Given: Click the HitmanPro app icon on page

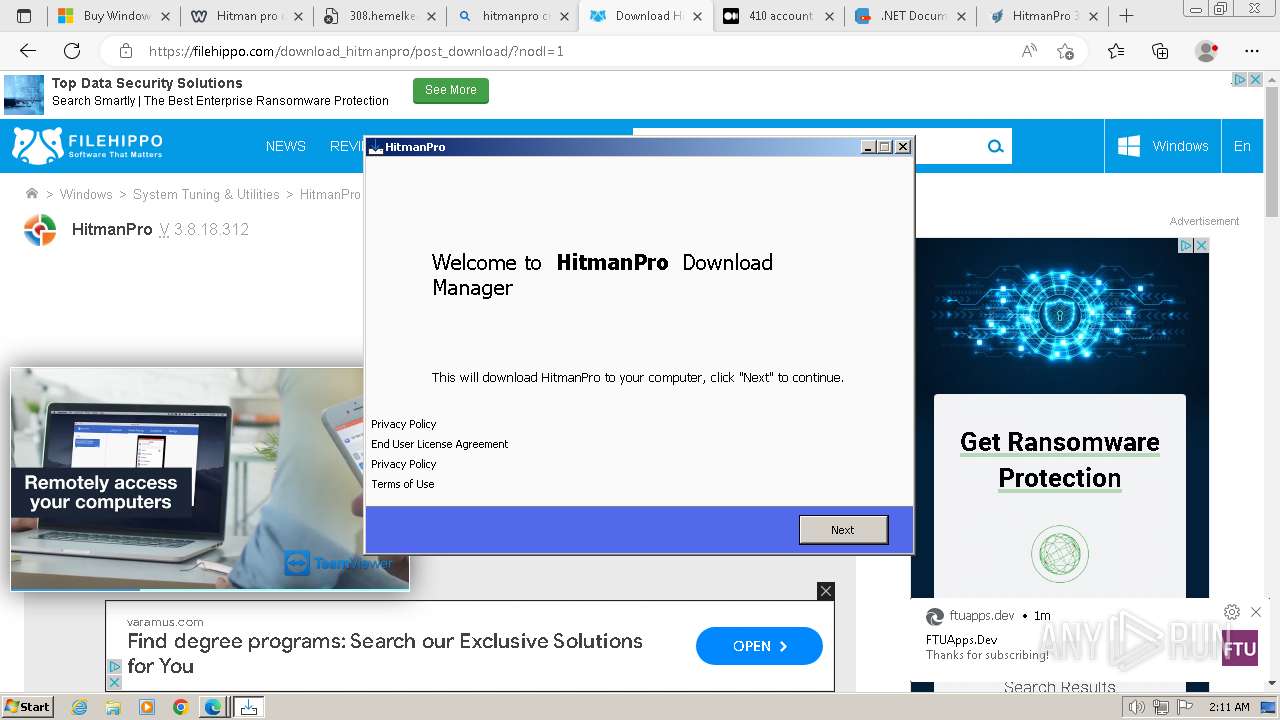Looking at the screenshot, I should [x=40, y=230].
